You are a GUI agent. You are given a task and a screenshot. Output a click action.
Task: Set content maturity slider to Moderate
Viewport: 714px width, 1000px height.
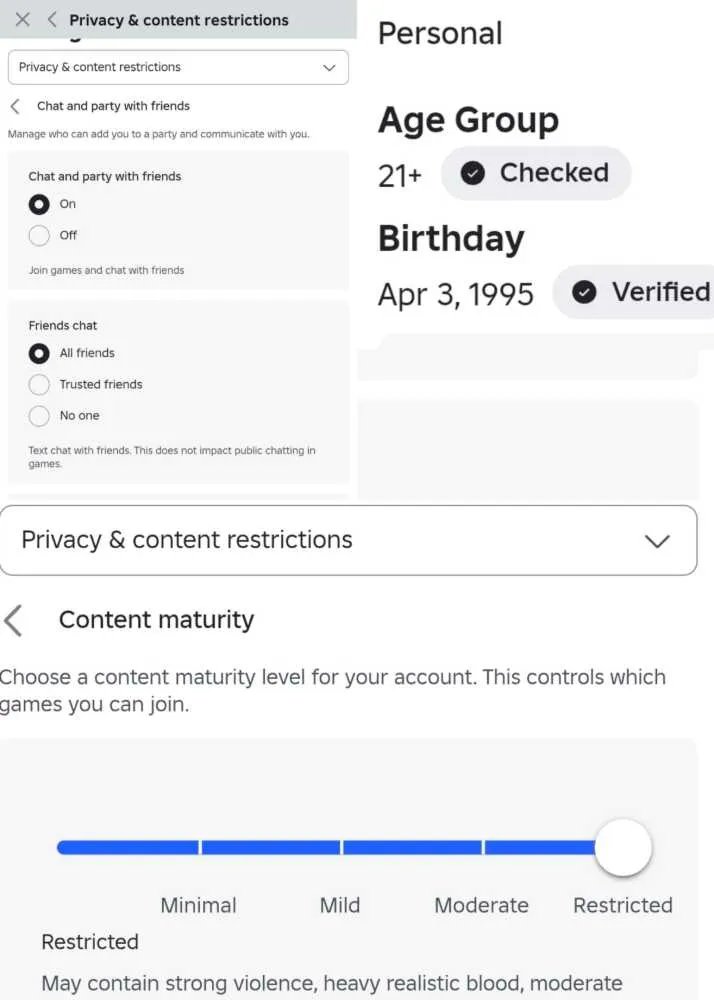pos(483,847)
